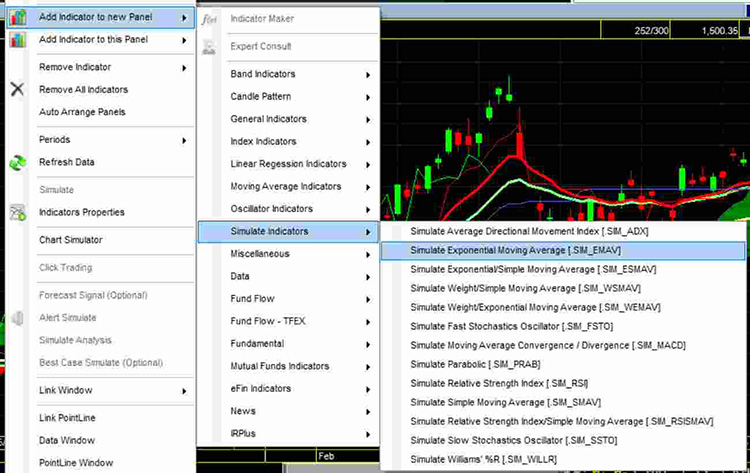The width and height of the screenshot is (750, 473).
Task: Click the f(x) Indicator Maker icon
Action: [x=209, y=19]
